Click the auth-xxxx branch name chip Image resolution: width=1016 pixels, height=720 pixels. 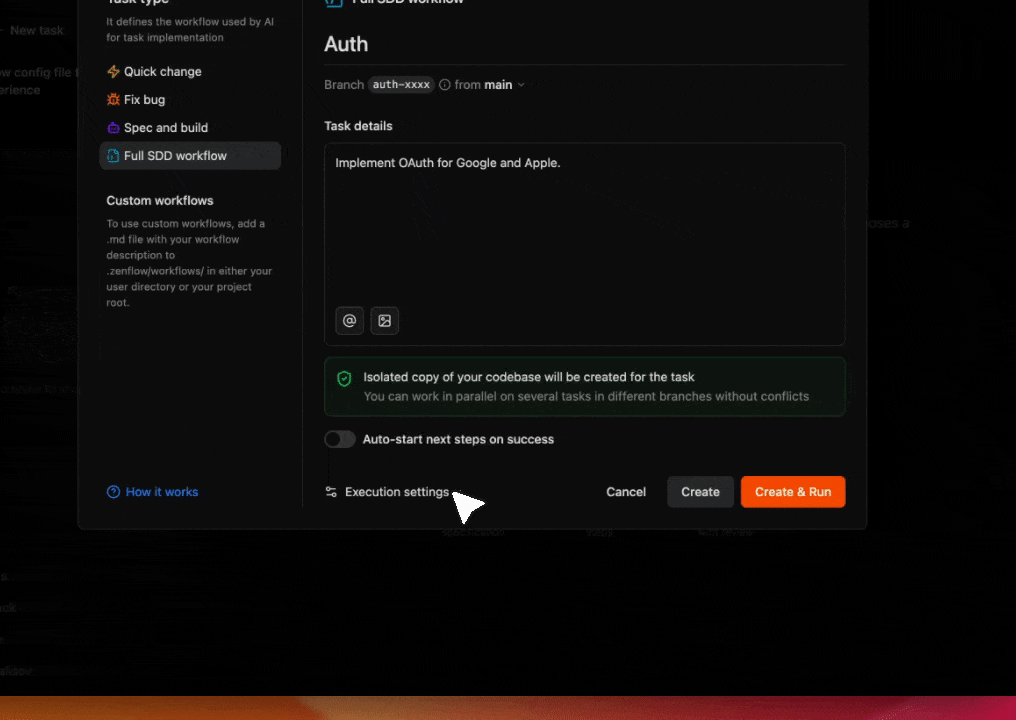tap(401, 85)
